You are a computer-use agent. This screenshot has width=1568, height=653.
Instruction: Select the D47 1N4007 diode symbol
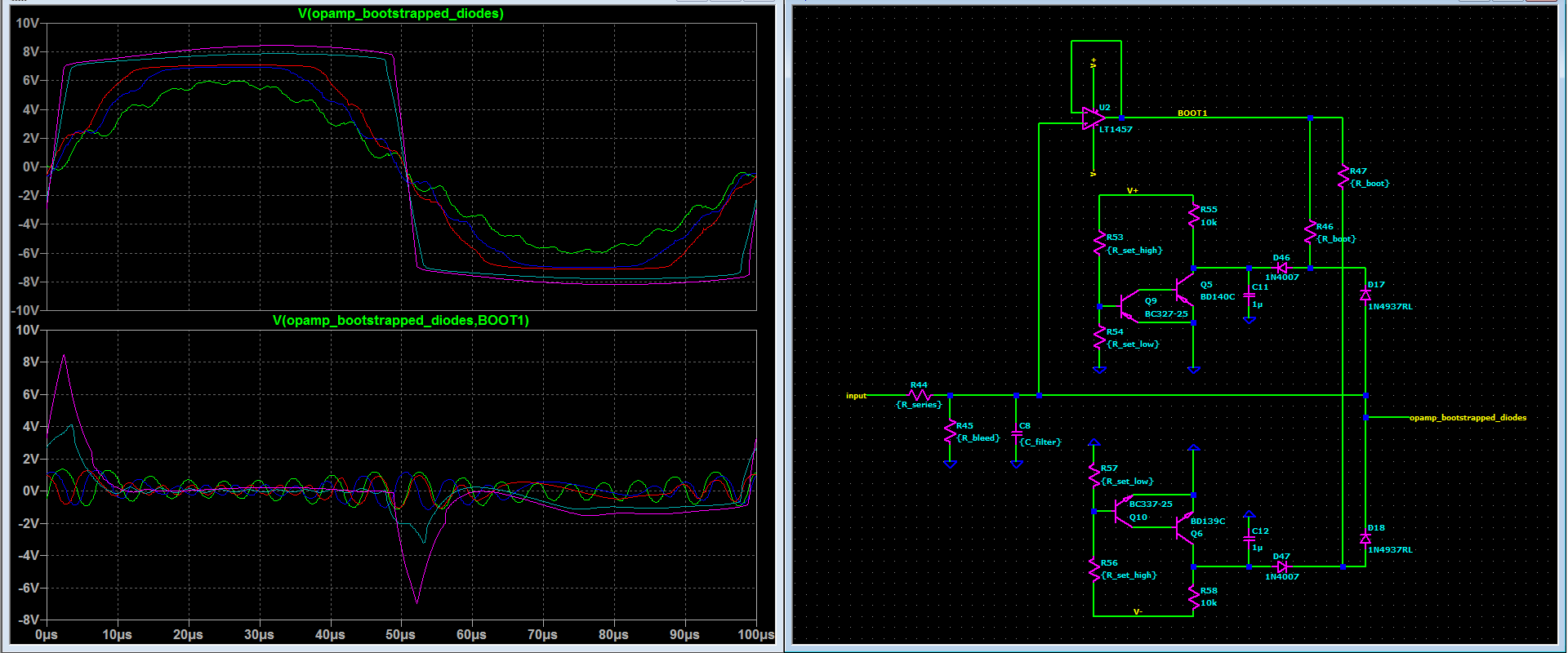[x=1281, y=566]
